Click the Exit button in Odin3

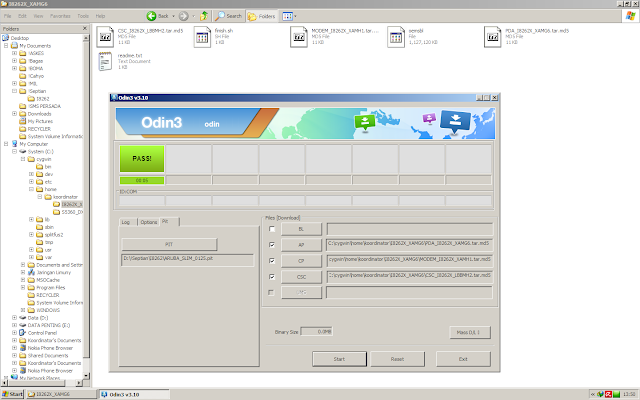tap(463, 359)
